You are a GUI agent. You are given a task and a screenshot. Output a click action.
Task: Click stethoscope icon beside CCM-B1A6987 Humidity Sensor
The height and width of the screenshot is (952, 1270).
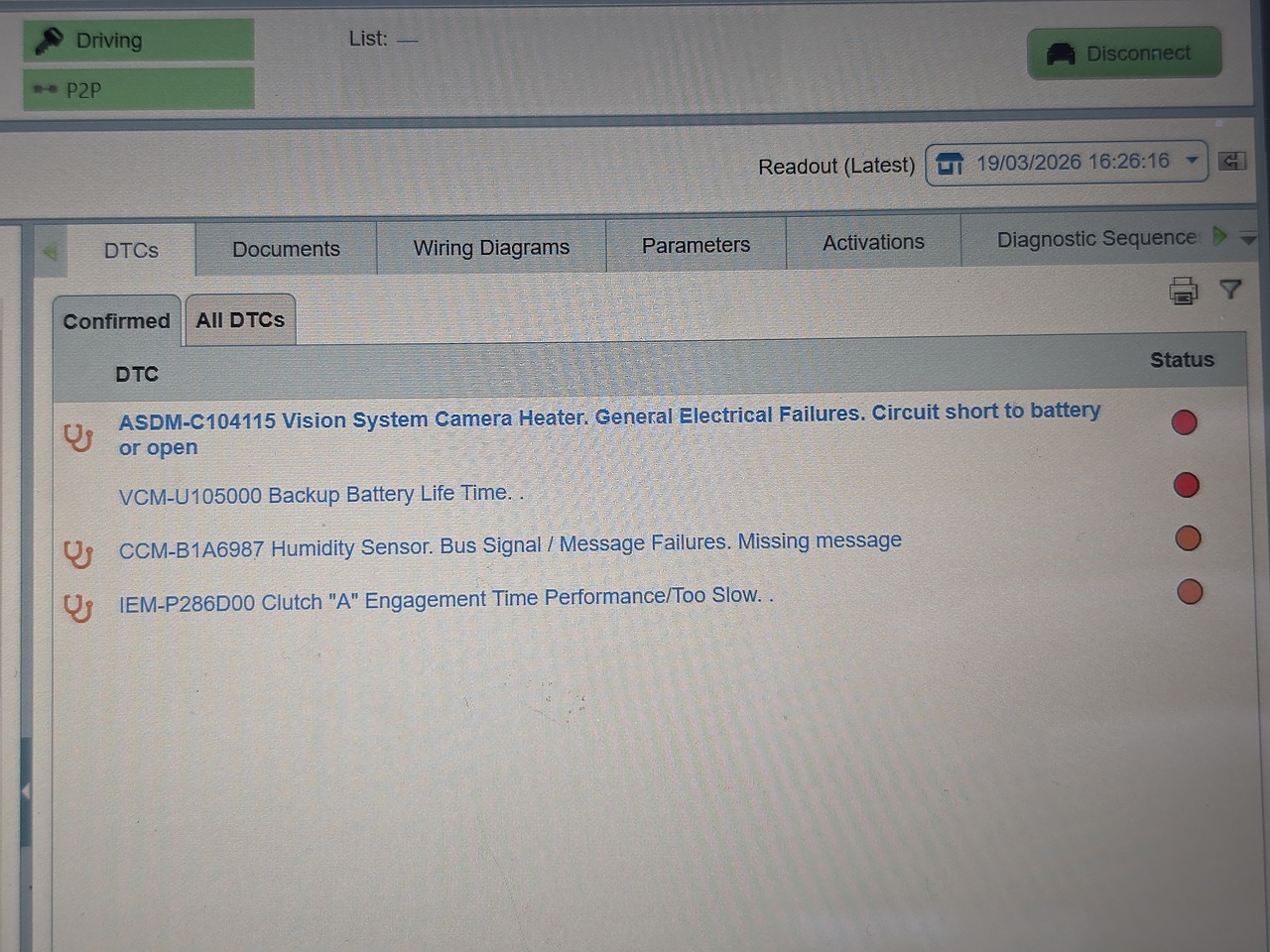pyautogui.click(x=78, y=553)
